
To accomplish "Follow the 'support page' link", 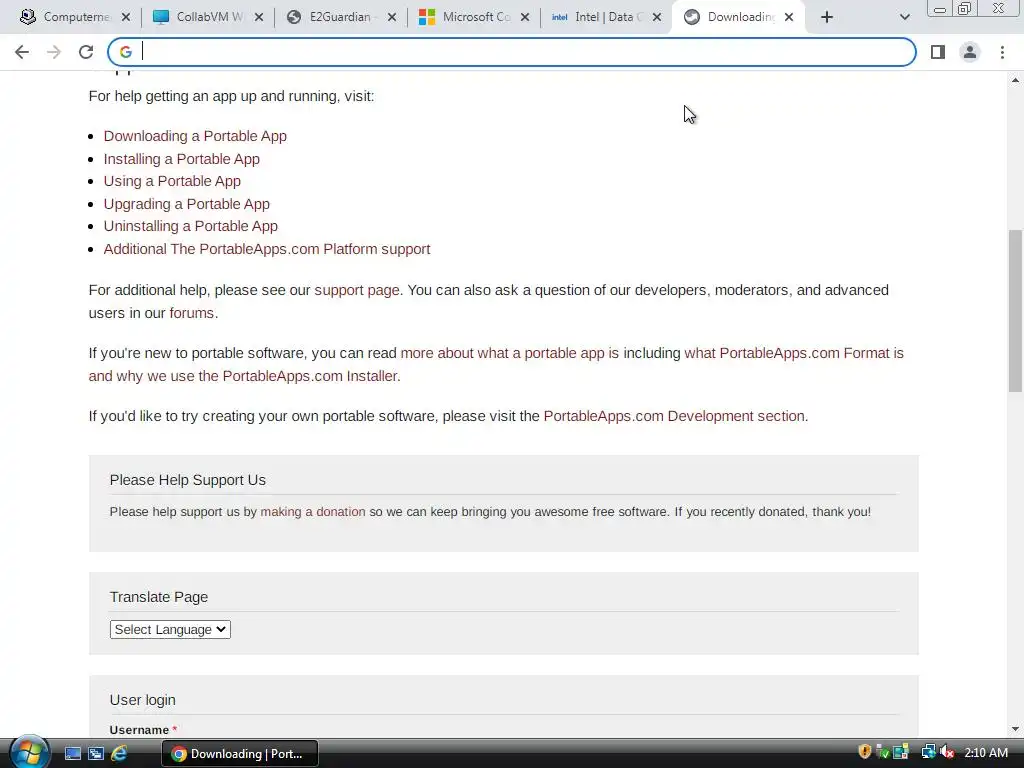I will 357,290.
